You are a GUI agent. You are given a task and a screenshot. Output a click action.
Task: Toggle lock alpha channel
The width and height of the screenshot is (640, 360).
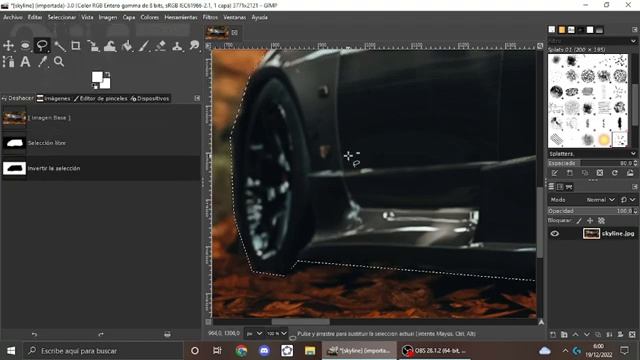point(601,221)
